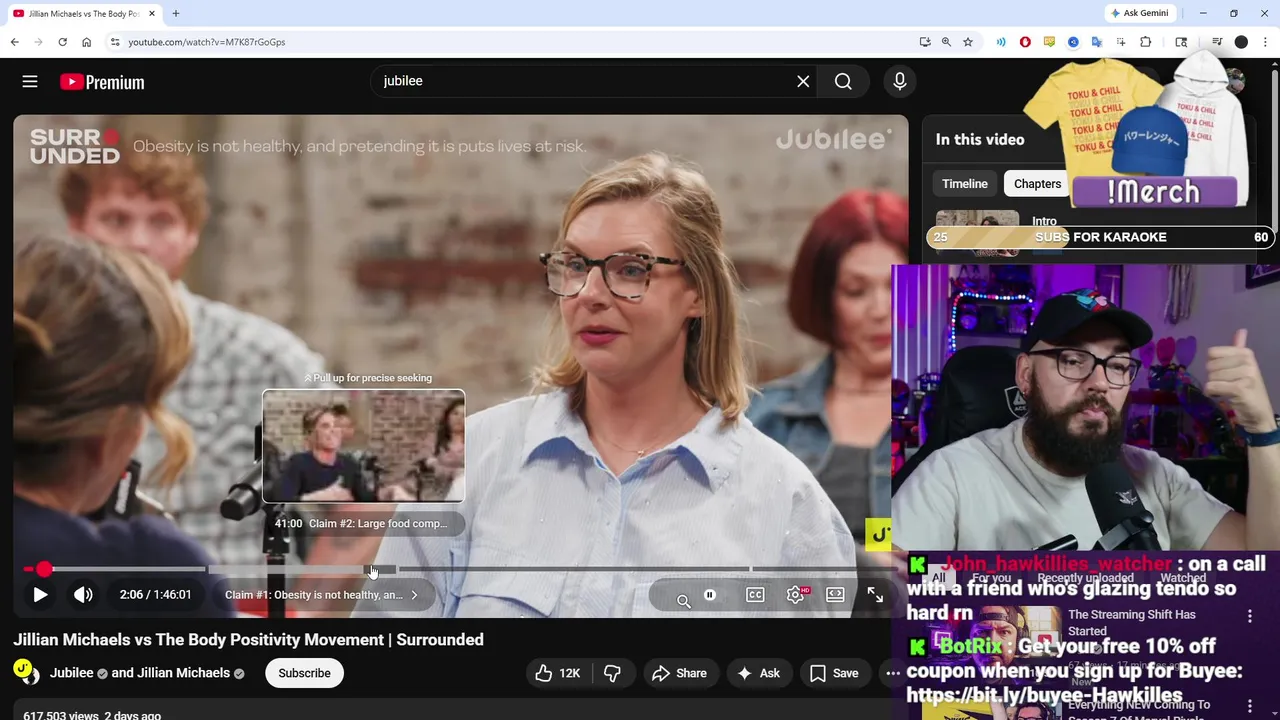Go to YouTube Premium home logo

[x=102, y=82]
